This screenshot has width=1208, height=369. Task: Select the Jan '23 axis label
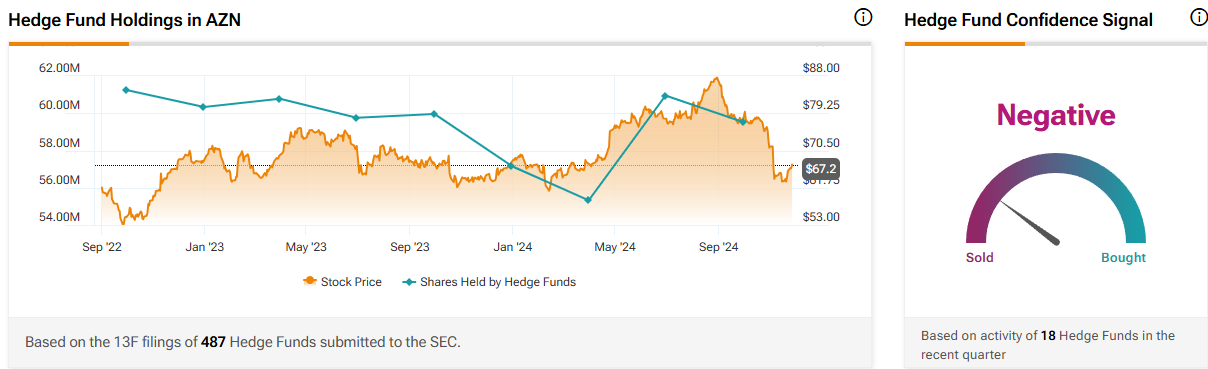[204, 245]
